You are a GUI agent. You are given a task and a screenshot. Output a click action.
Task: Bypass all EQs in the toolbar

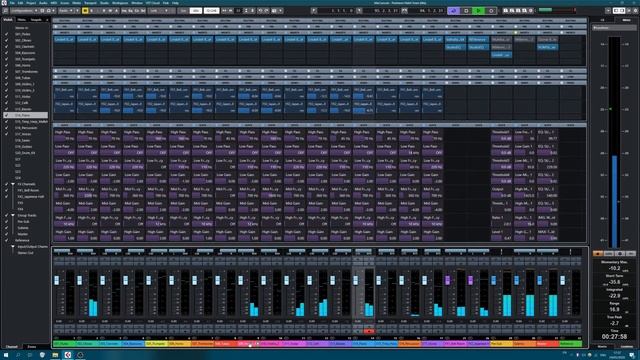[x=130, y=11]
